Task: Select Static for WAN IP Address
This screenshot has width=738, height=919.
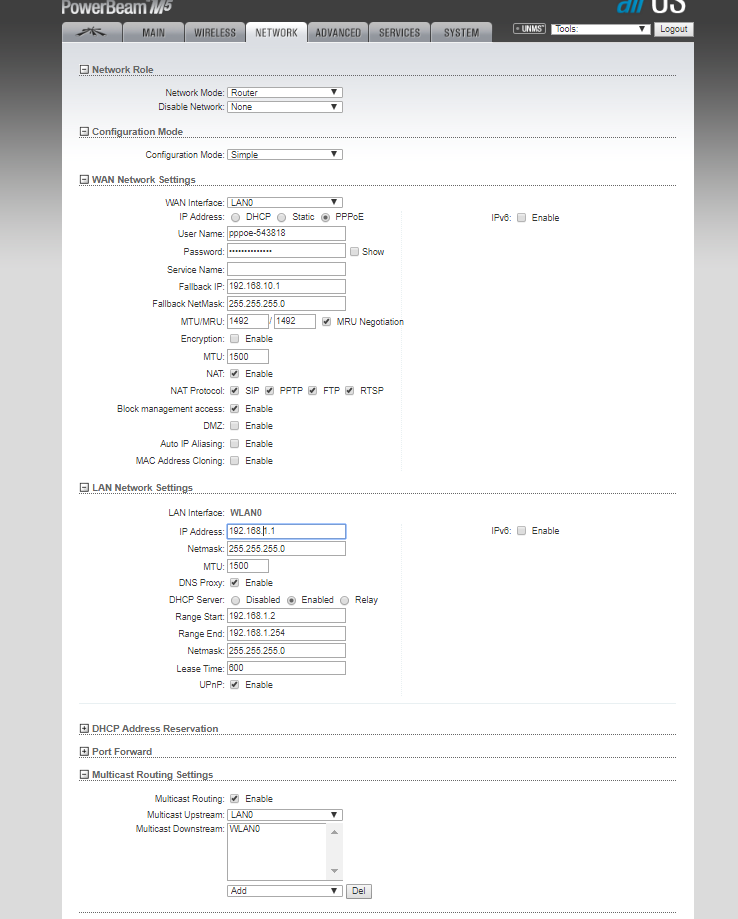Action: [x=282, y=217]
